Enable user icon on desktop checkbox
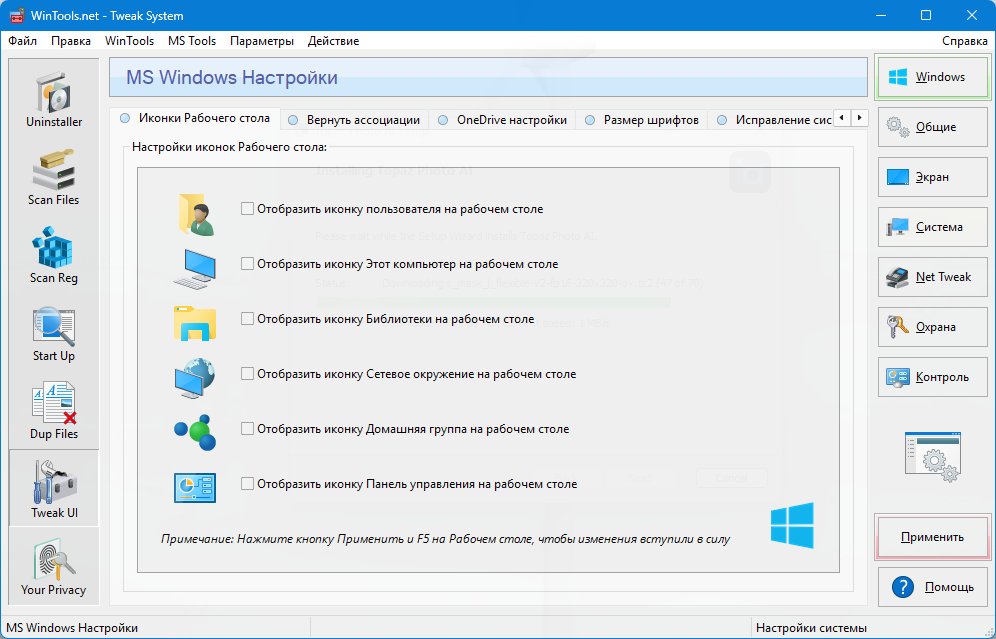Screen dimensions: 996x639 point(247,208)
